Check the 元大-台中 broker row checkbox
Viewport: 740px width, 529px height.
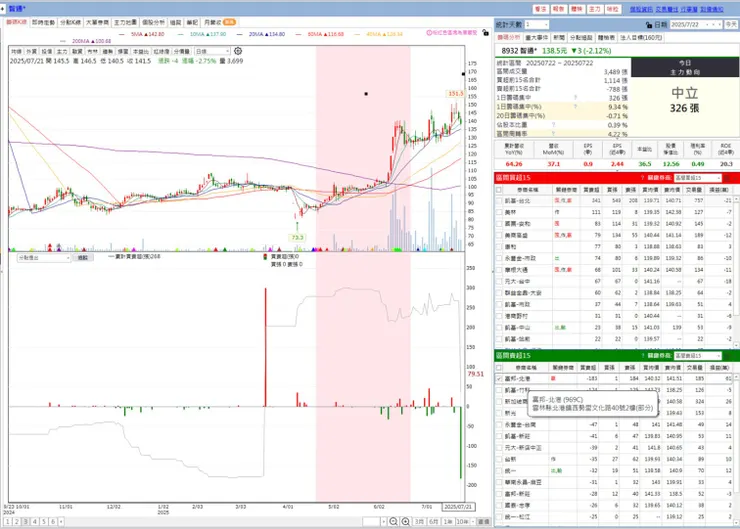499,282
